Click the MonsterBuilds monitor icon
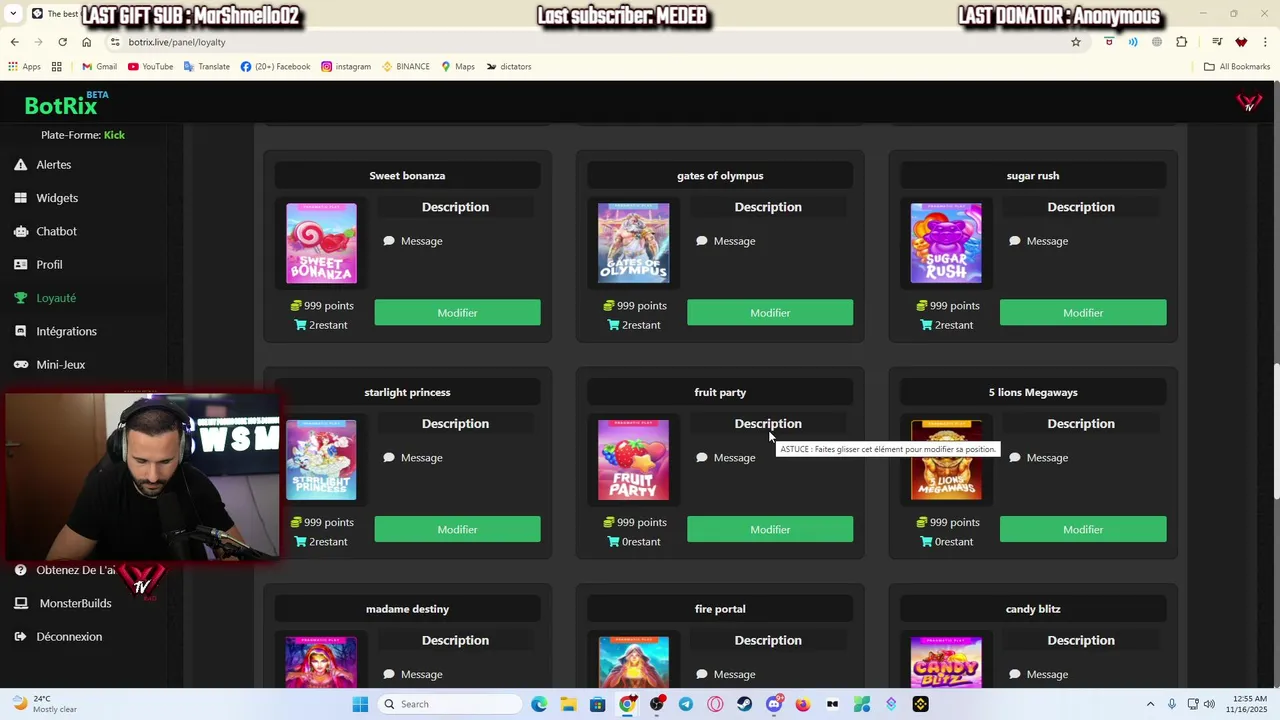The image size is (1280, 720). [20, 603]
